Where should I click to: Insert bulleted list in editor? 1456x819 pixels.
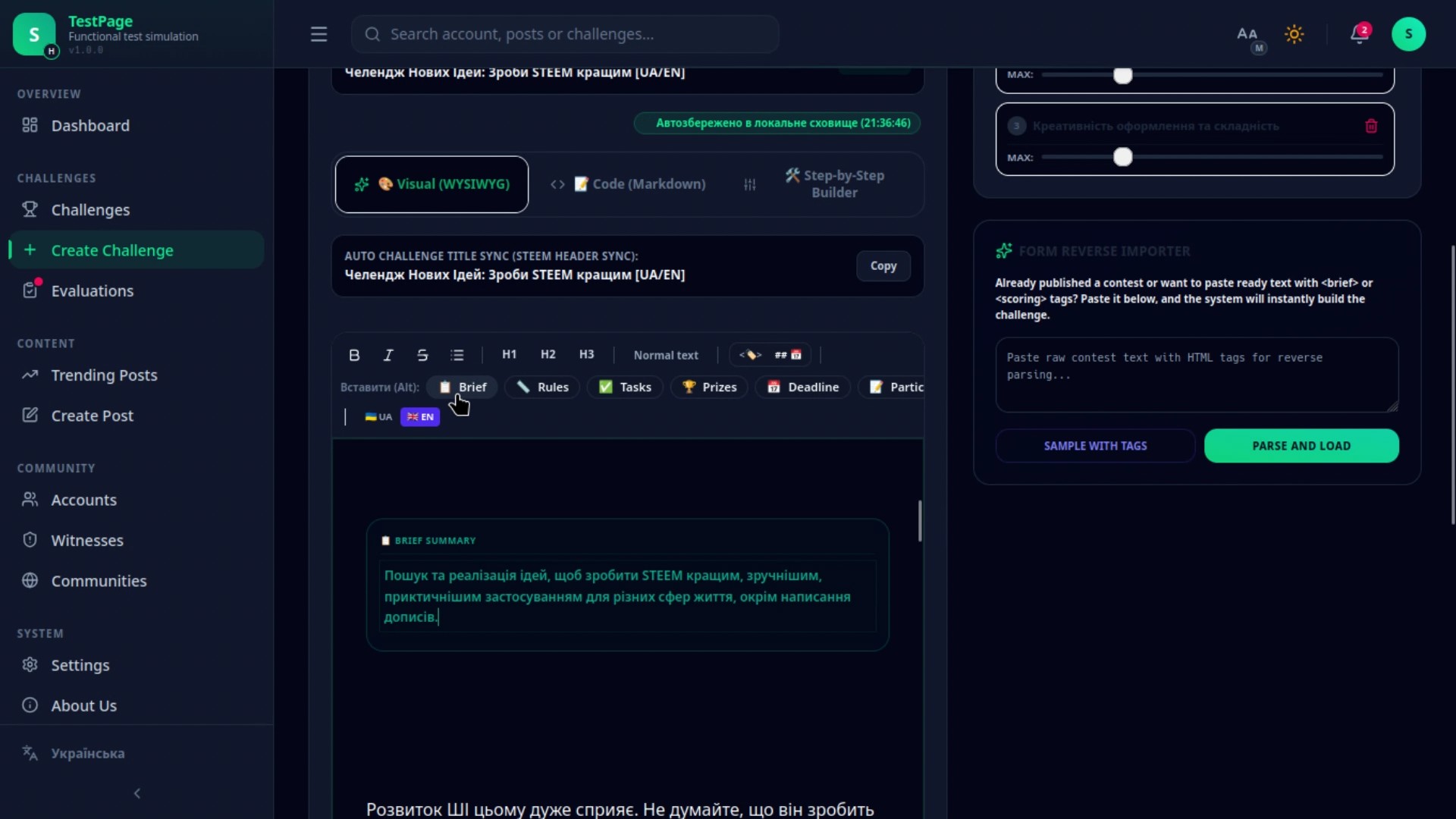(457, 355)
